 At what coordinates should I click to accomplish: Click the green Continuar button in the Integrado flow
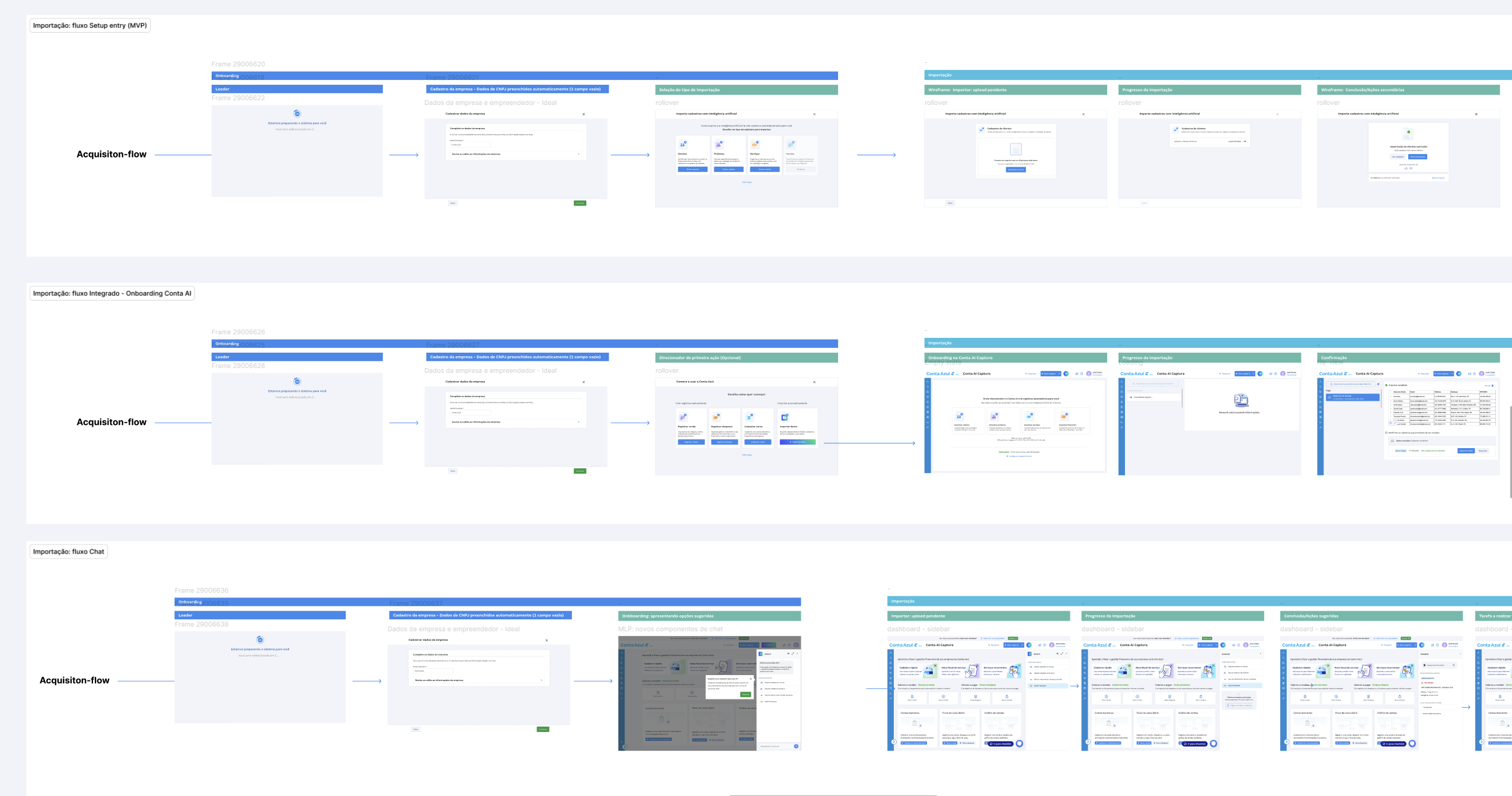pyautogui.click(x=580, y=471)
